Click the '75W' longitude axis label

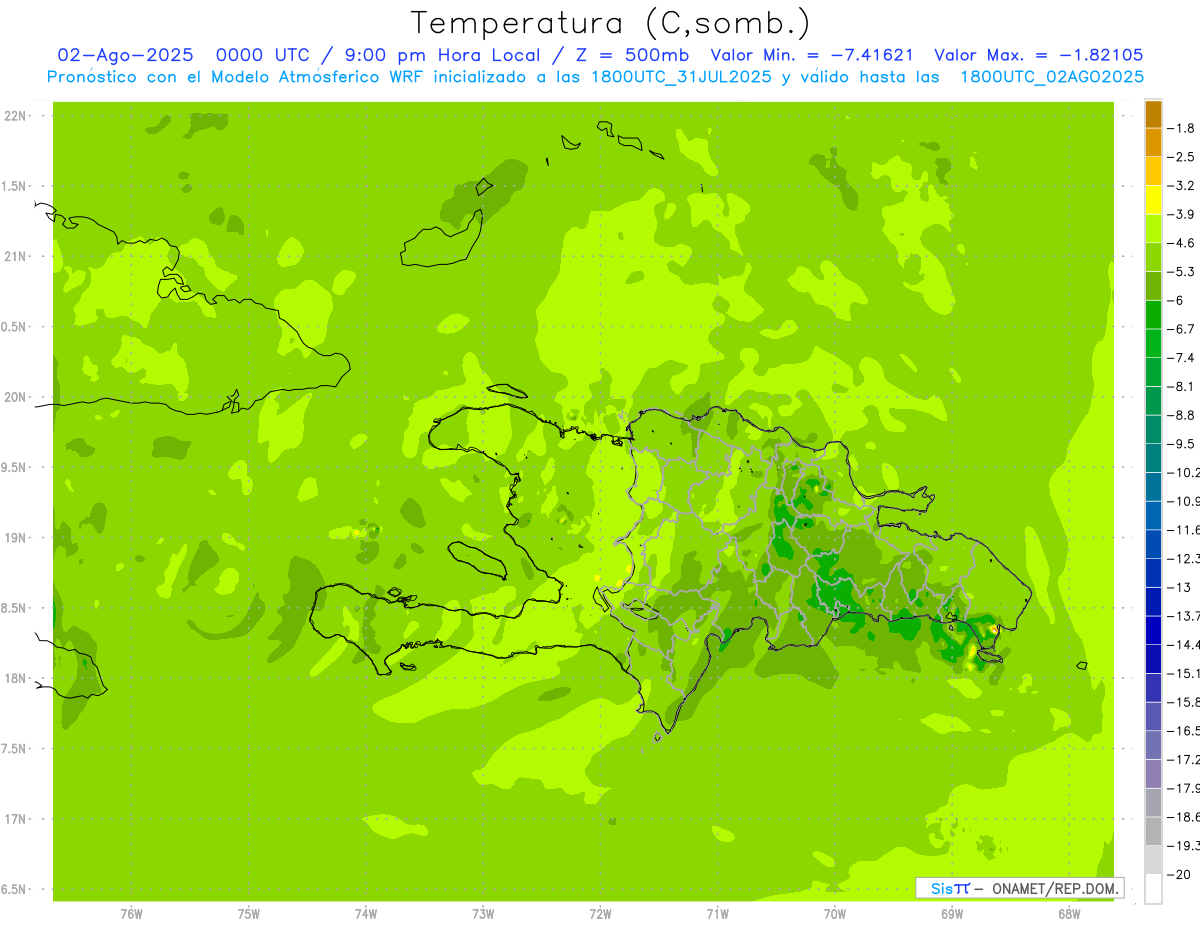point(249,913)
